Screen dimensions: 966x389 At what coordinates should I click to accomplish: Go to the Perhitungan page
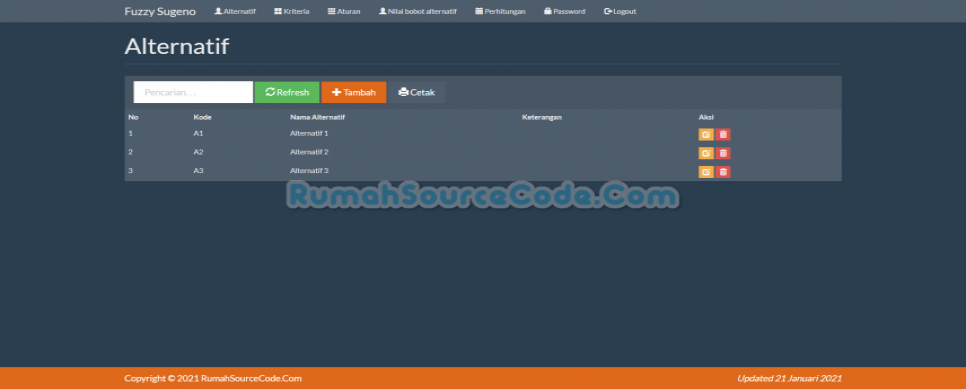pos(500,11)
